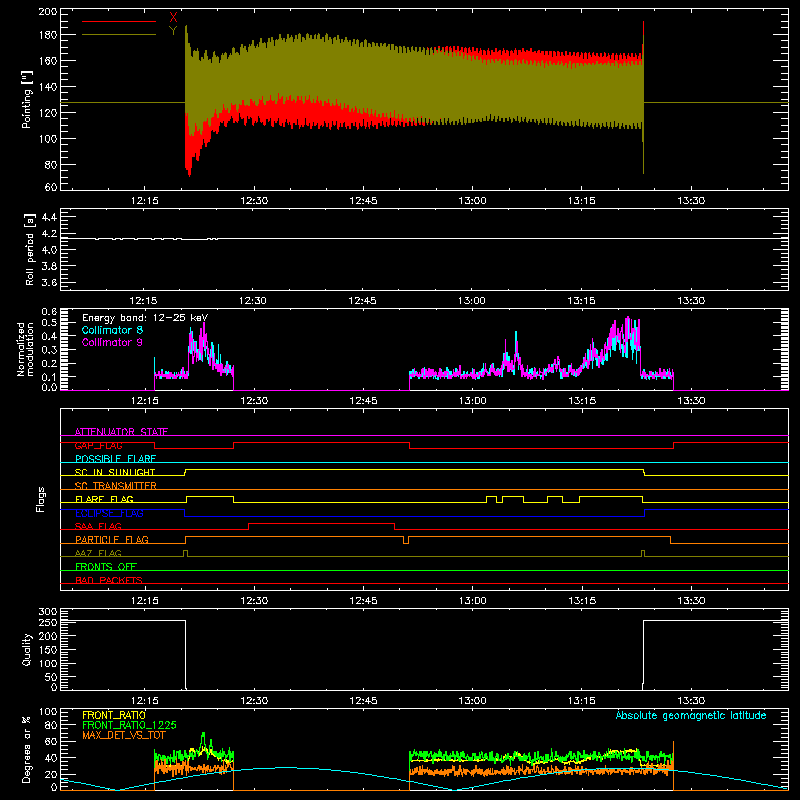Click the BAD_PACKETS label
Viewport: 800px width, 800px height.
coord(109,580)
